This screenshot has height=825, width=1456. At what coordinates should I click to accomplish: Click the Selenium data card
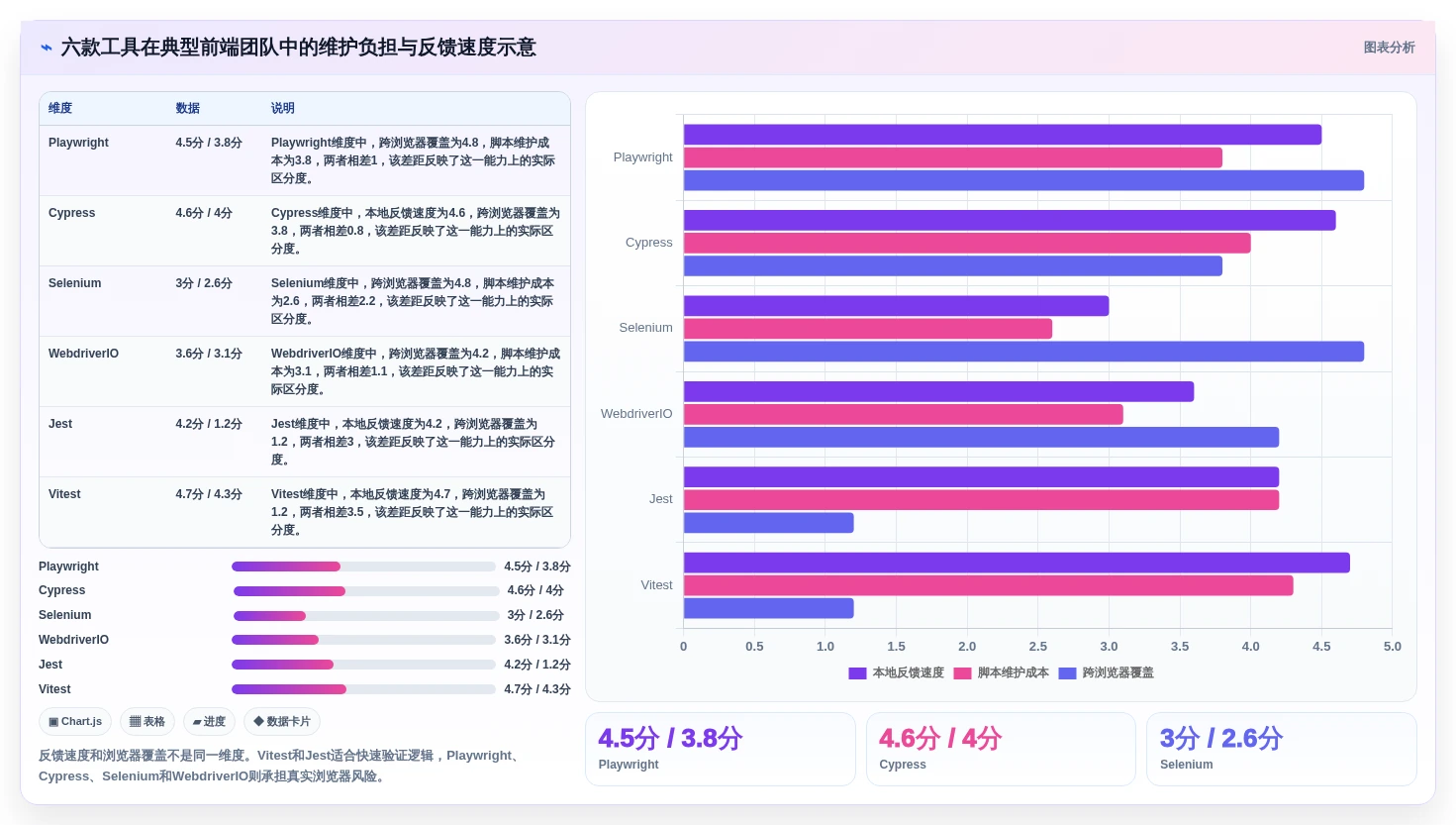[1281, 750]
